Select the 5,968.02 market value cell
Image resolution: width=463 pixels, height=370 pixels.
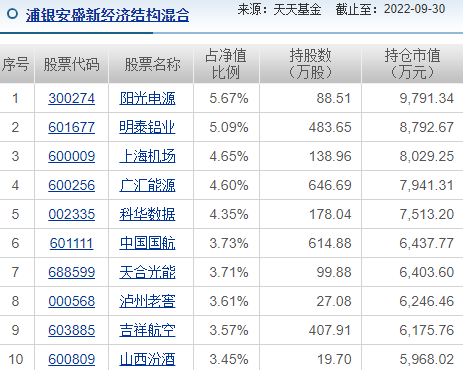[x=412, y=359]
